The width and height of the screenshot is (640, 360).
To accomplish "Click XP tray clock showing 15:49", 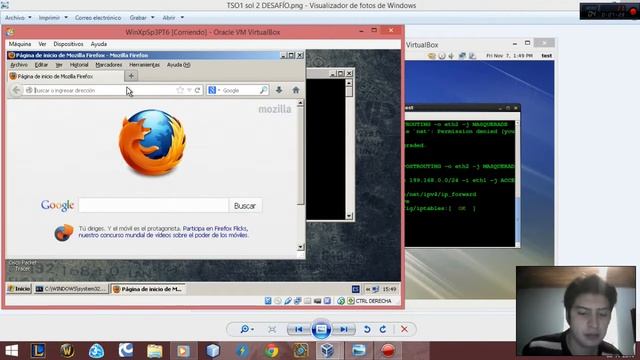I will coord(389,289).
